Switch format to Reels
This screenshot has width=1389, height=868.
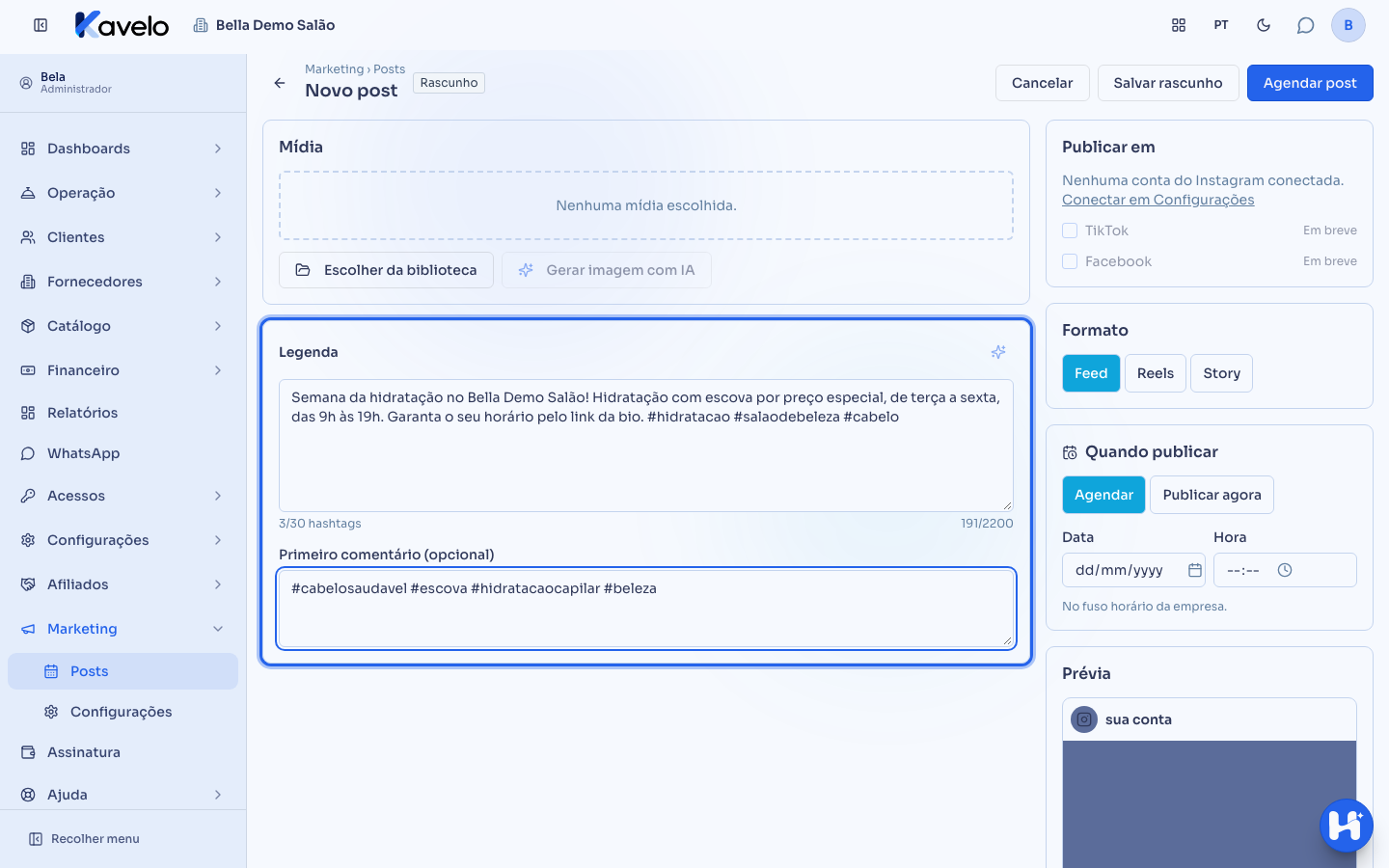point(1156,373)
